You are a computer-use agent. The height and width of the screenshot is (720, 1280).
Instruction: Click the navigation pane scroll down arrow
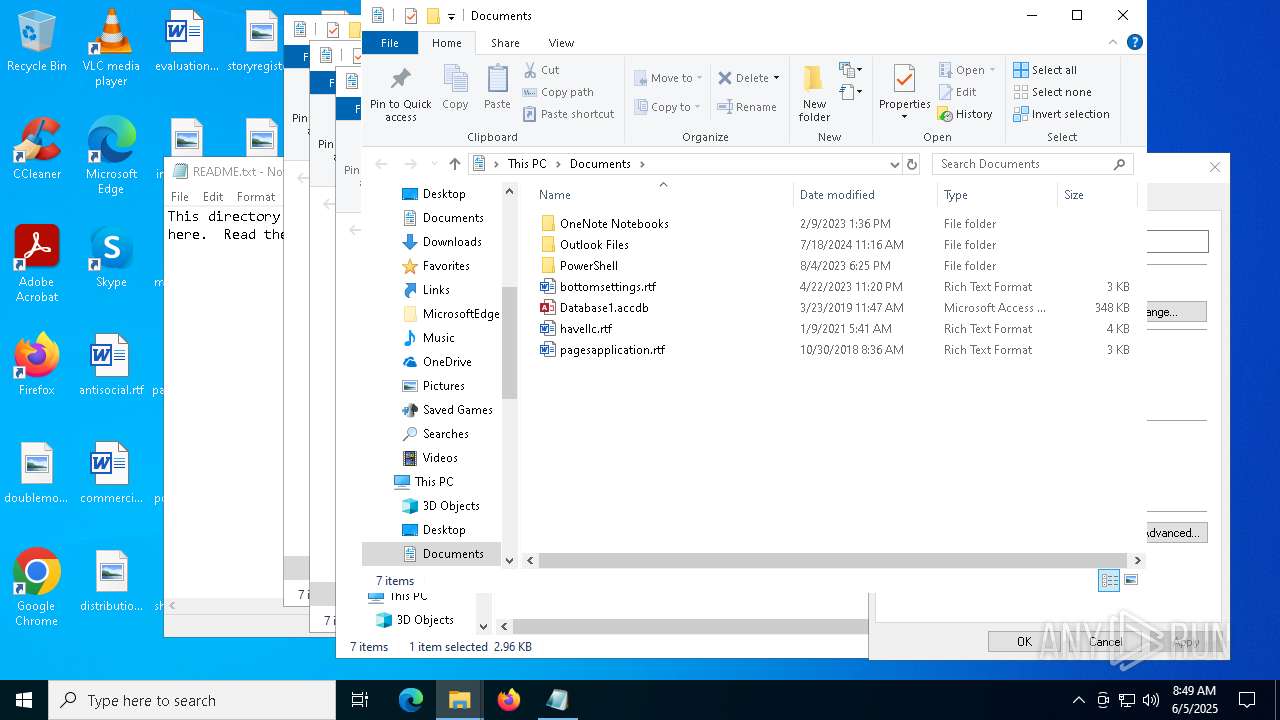[509, 561]
